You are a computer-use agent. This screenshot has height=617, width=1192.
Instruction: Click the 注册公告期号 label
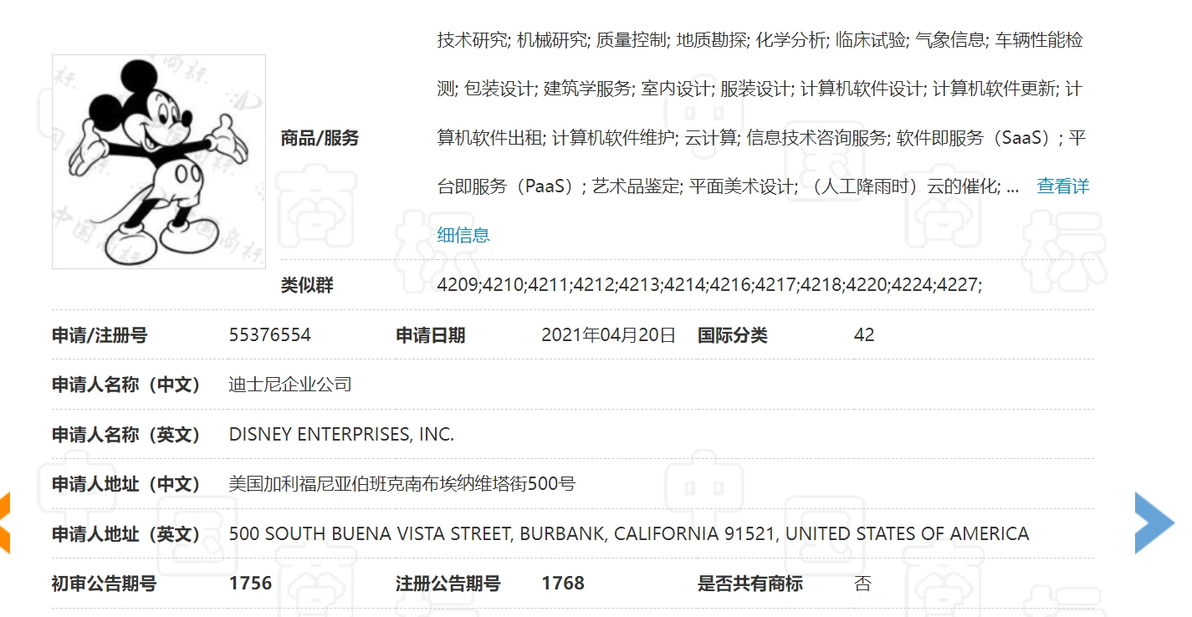pyautogui.click(x=448, y=584)
